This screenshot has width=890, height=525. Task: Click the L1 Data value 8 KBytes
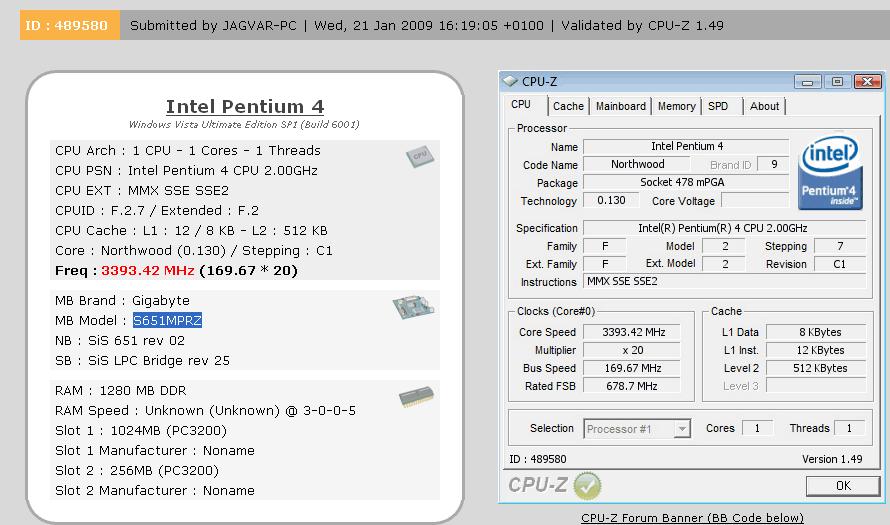816,332
